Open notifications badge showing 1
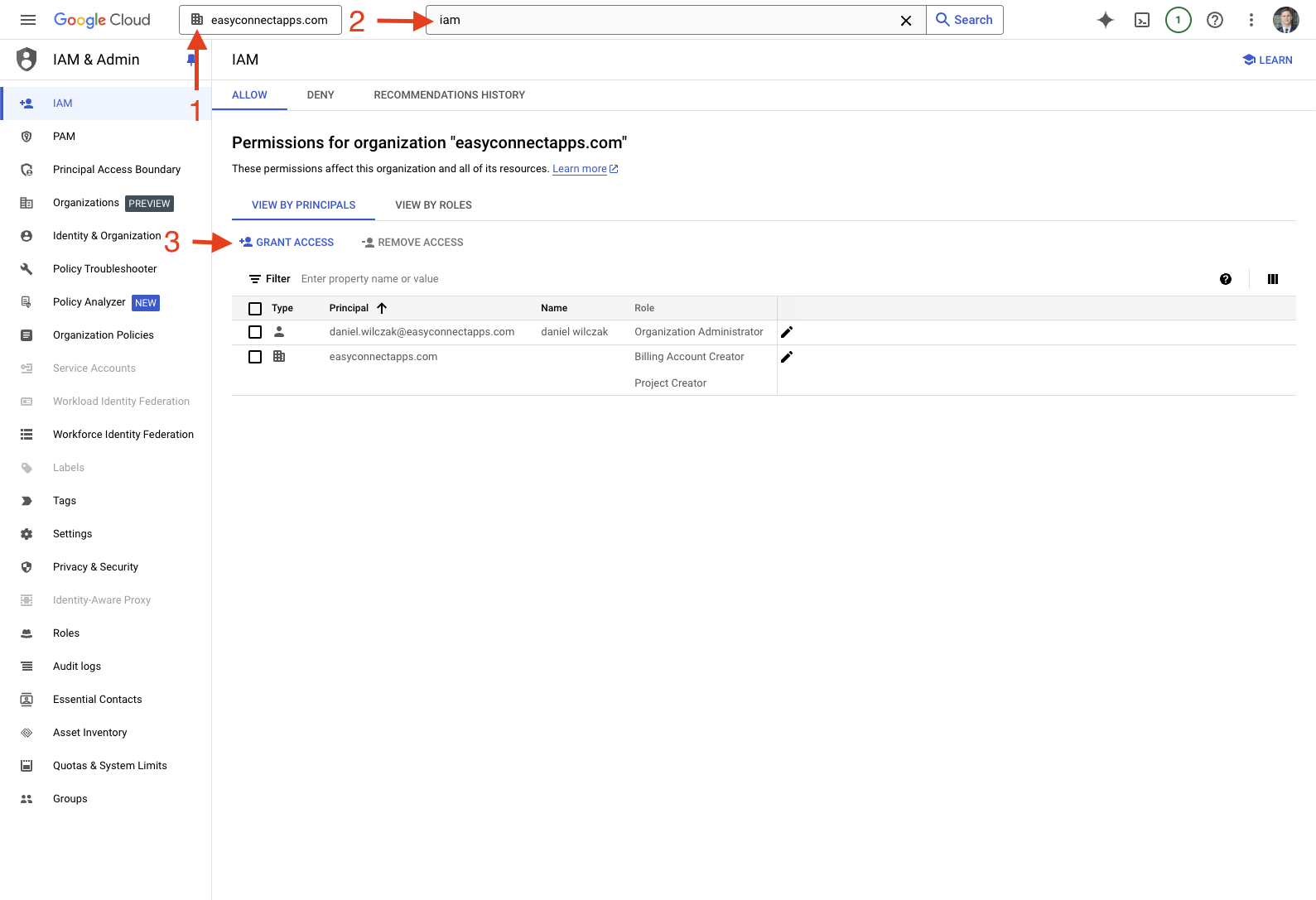The width and height of the screenshot is (1316, 900). point(1178,20)
